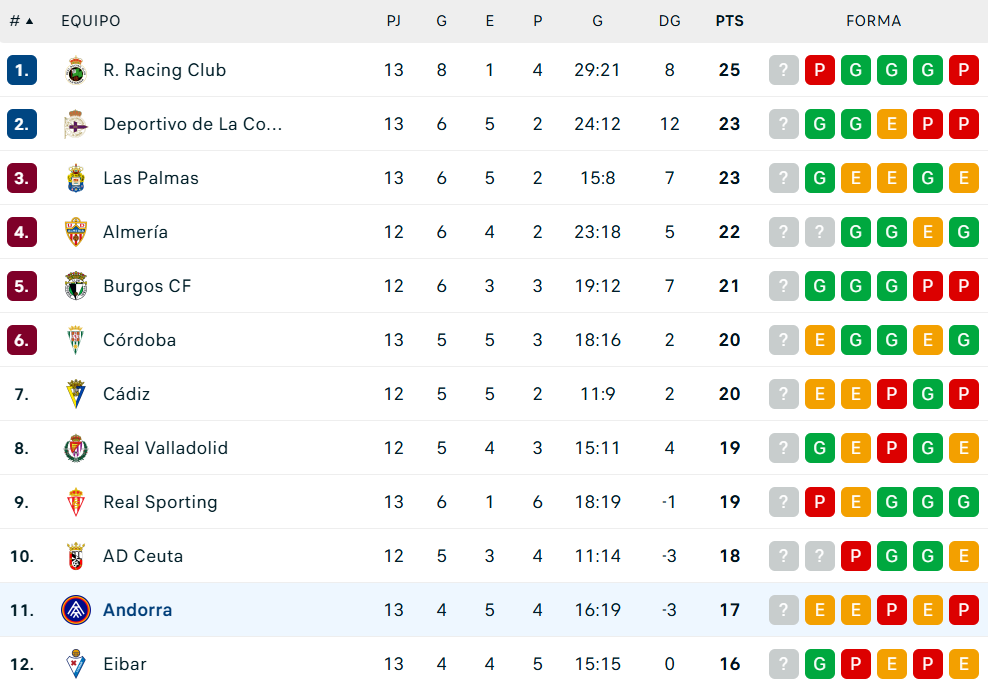Viewport: 988px width, 685px height.
Task: Click the R. Racing Club crest icon
Action: 76,70
